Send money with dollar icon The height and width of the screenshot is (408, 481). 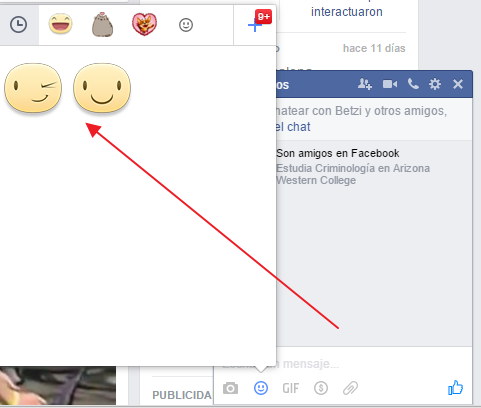[321, 388]
